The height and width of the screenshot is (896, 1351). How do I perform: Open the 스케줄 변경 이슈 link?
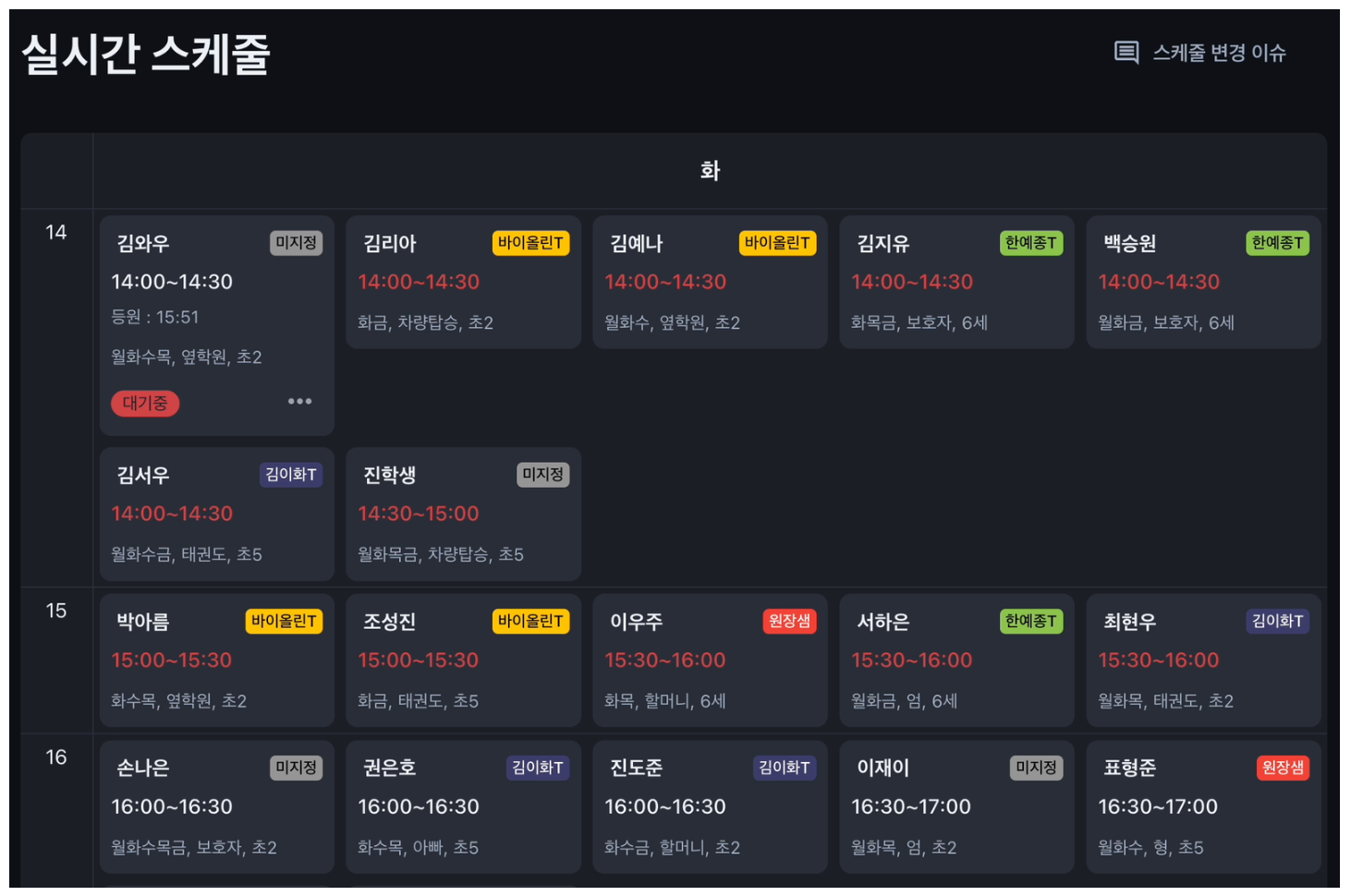tap(1219, 53)
